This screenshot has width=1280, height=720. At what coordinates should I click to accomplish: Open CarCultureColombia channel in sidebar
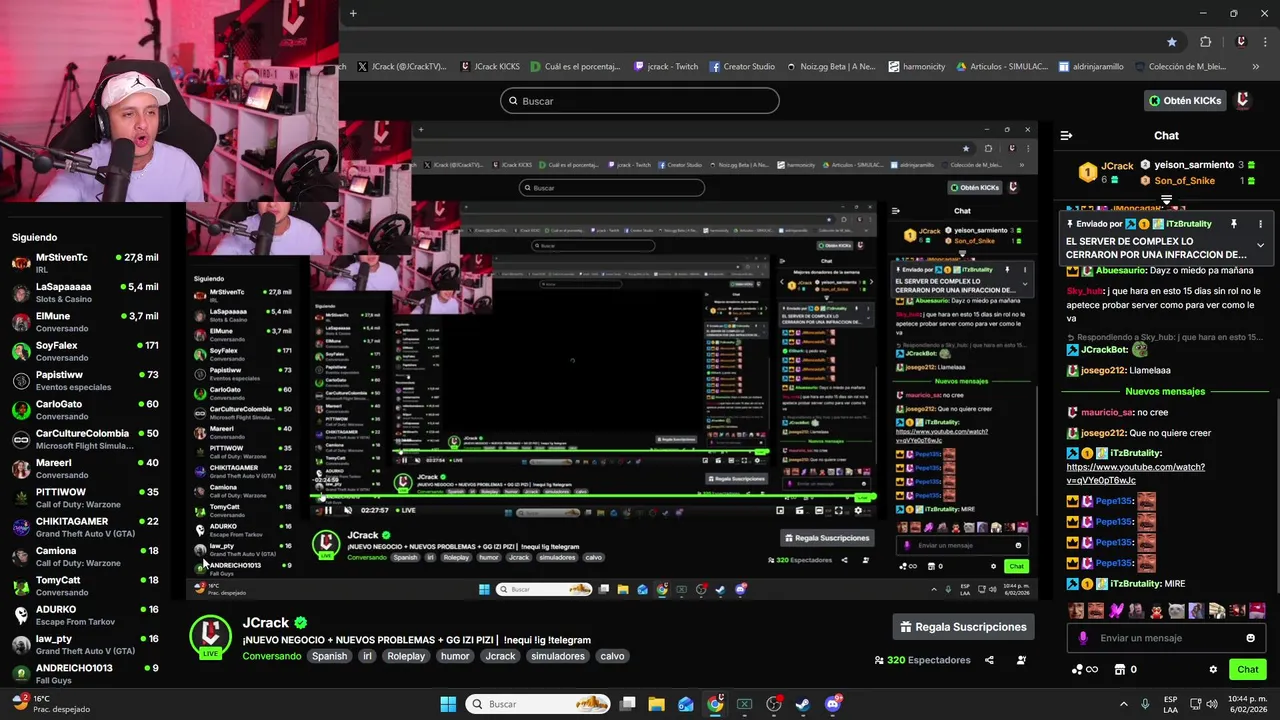point(85,439)
